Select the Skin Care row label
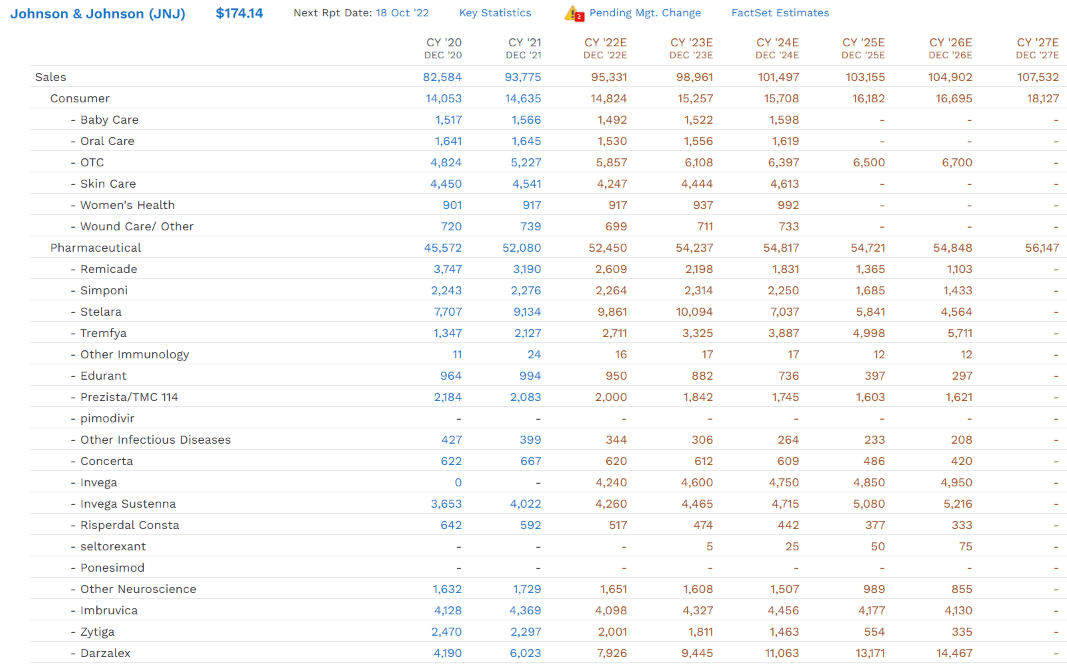 click(108, 184)
